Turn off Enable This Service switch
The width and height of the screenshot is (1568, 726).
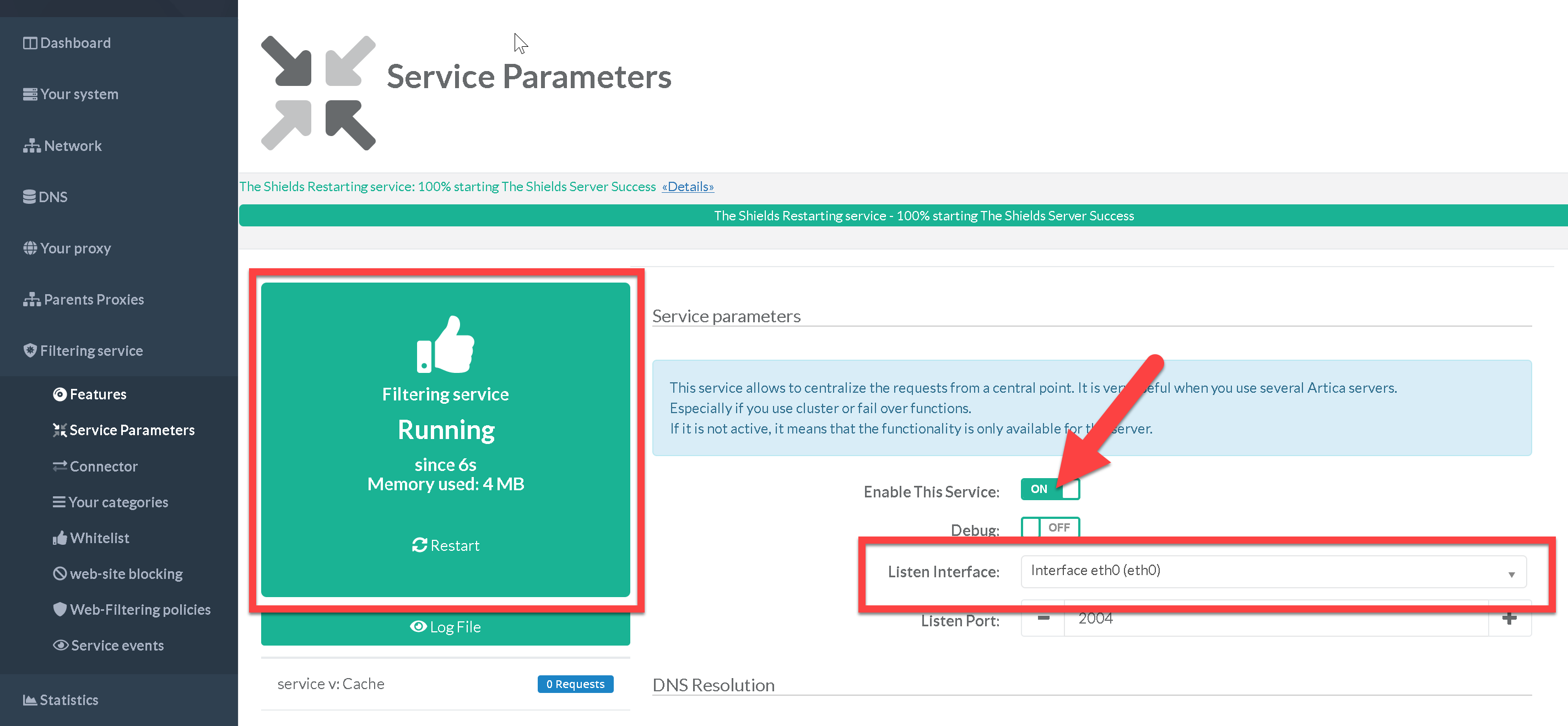point(1050,489)
